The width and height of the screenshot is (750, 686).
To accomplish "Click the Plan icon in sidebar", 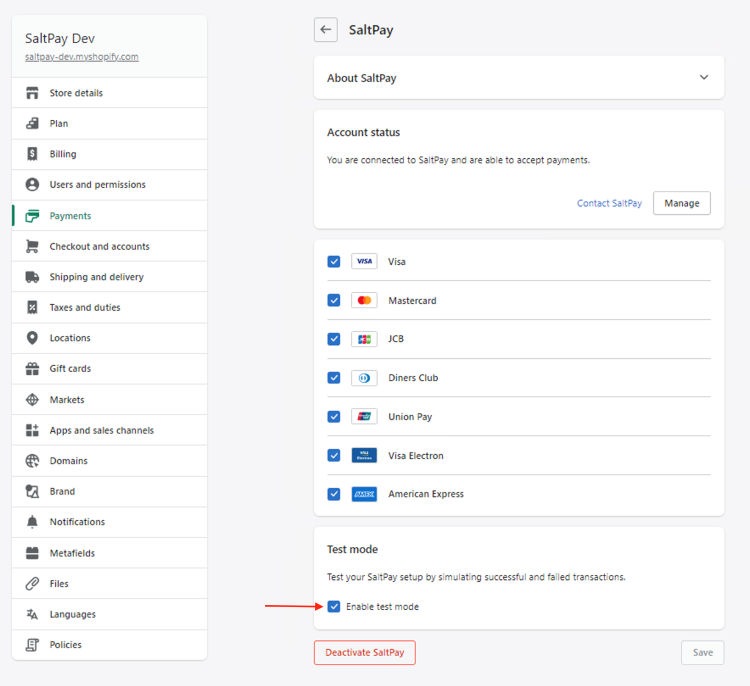I will coord(32,123).
